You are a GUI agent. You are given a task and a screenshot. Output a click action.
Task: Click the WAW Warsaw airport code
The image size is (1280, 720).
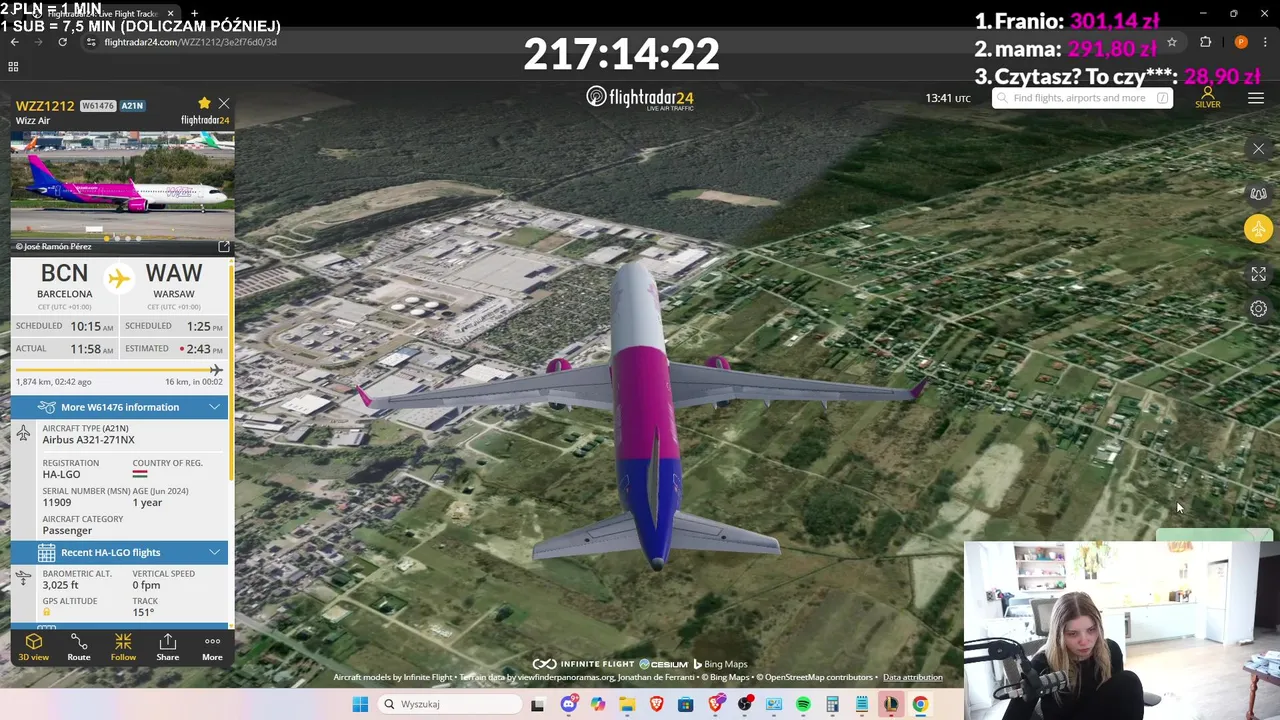coord(174,274)
